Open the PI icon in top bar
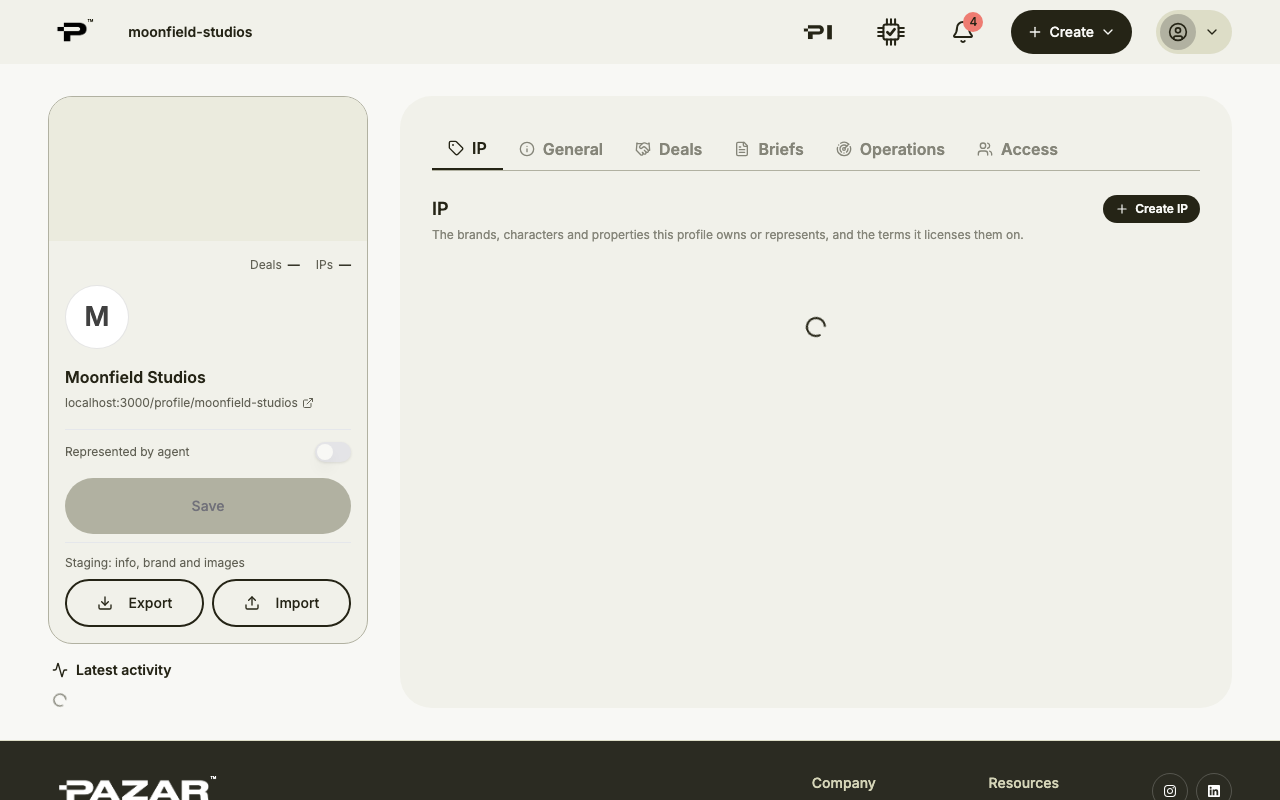Image resolution: width=1280 pixels, height=800 pixels. pyautogui.click(x=818, y=32)
